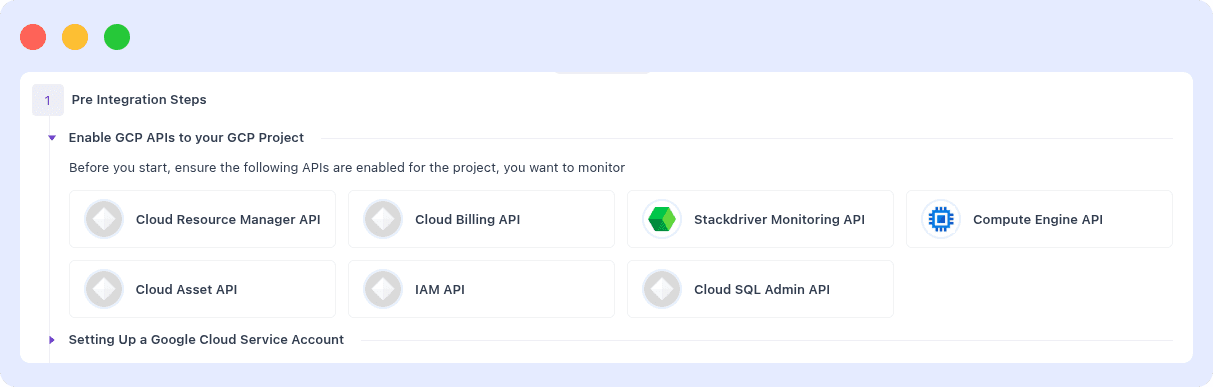The image size is (1213, 387).
Task: Click the step 1 number badge
Action: coord(48,100)
